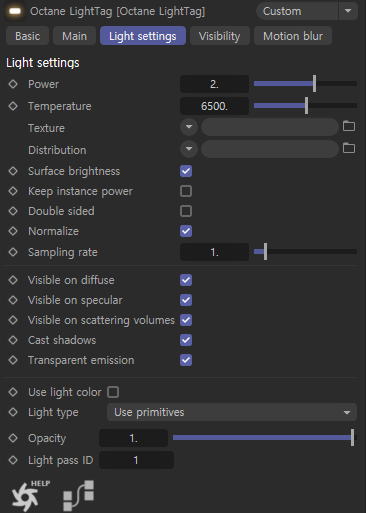The image size is (366, 513).
Task: Toggle Visible on scattering volumes checkbox
Action: point(186,320)
